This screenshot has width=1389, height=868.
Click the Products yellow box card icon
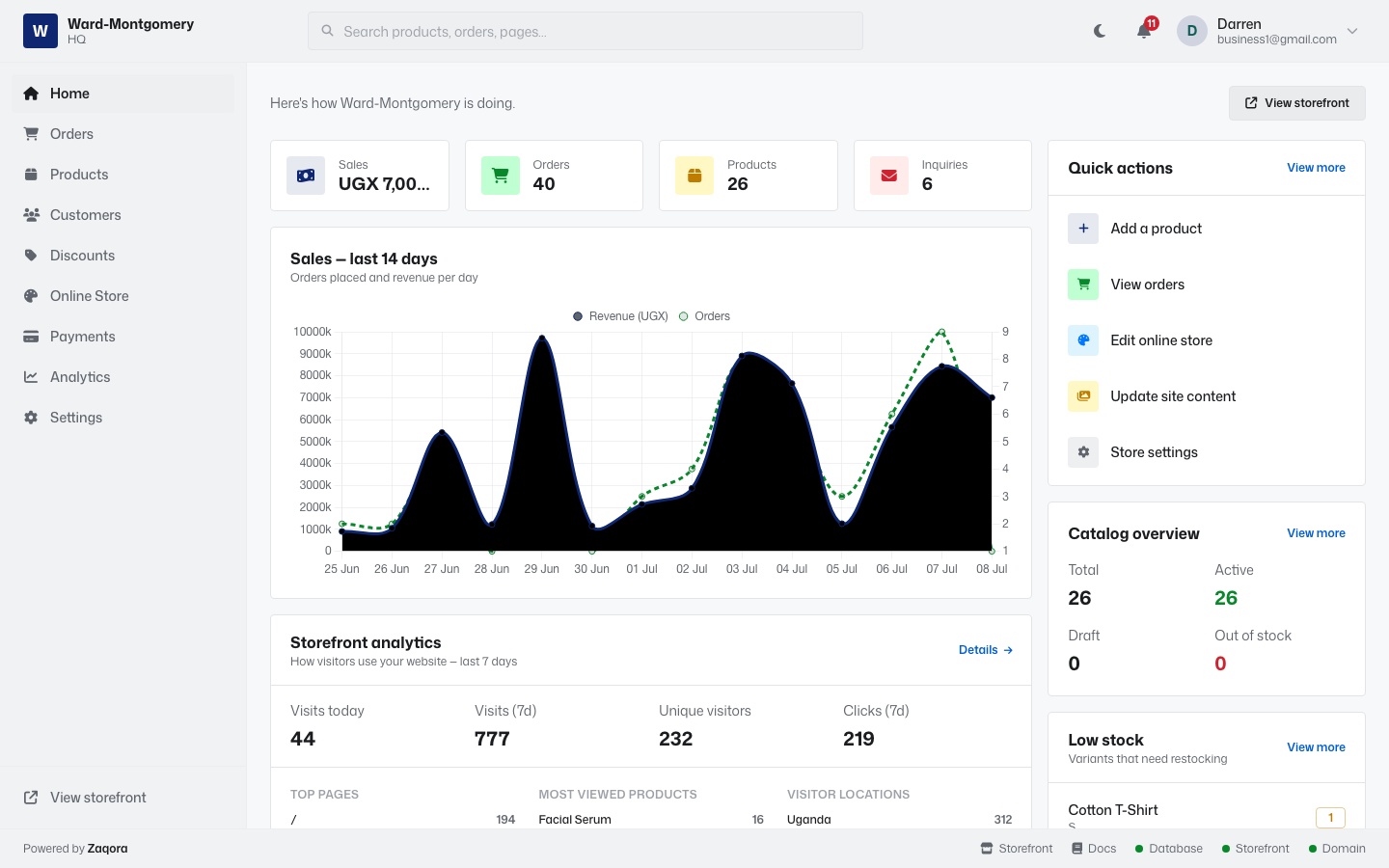click(694, 176)
